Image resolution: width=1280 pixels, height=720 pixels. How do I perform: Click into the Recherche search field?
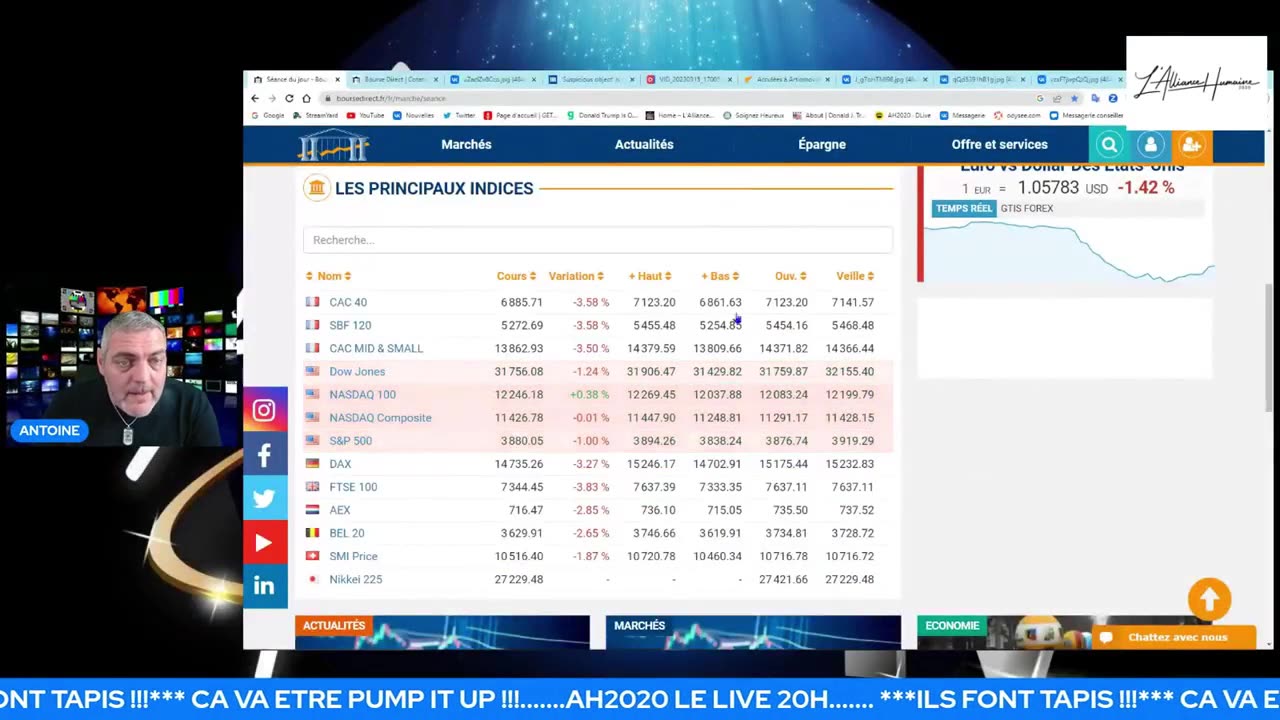click(598, 240)
